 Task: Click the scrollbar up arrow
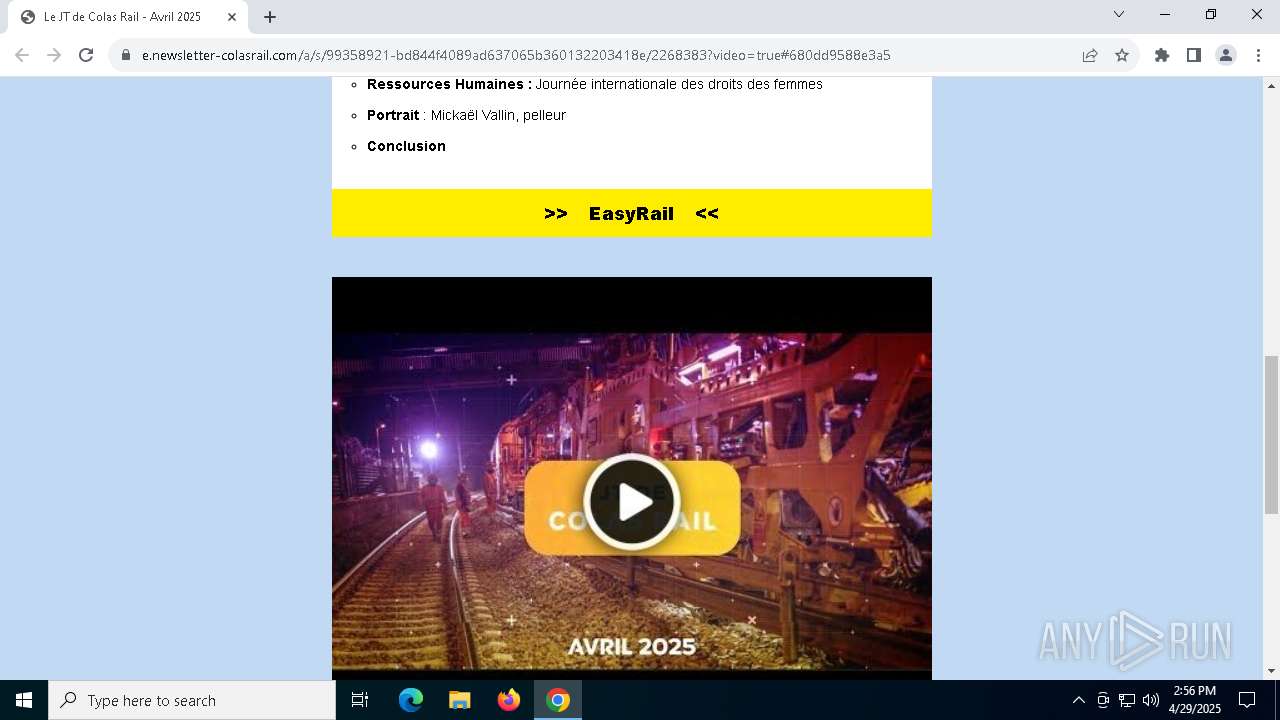(1272, 85)
